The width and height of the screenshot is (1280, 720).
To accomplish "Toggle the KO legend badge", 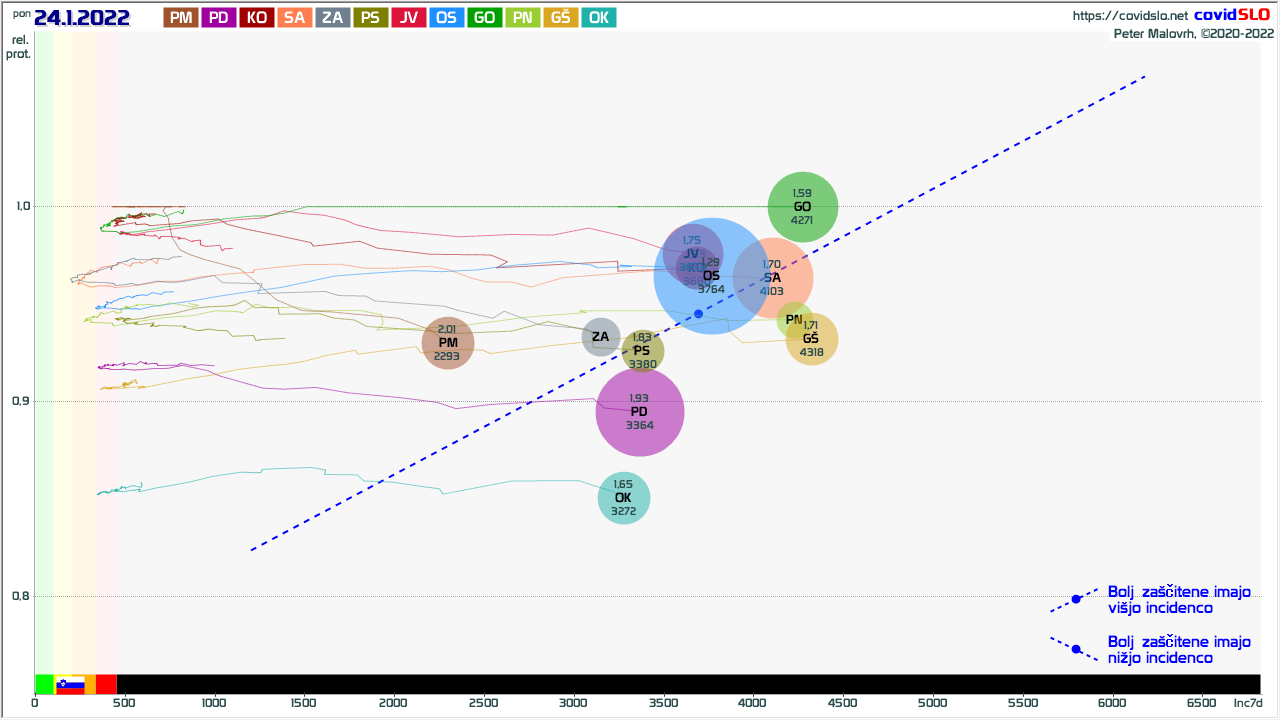I will point(257,17).
